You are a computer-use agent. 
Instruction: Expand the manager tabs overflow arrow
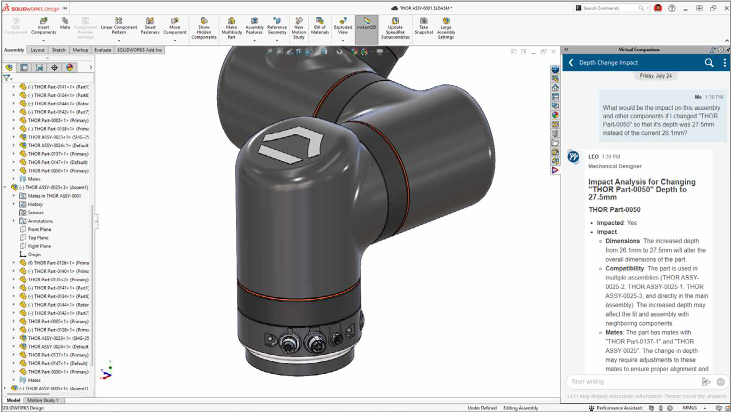pyautogui.click(x=90, y=68)
